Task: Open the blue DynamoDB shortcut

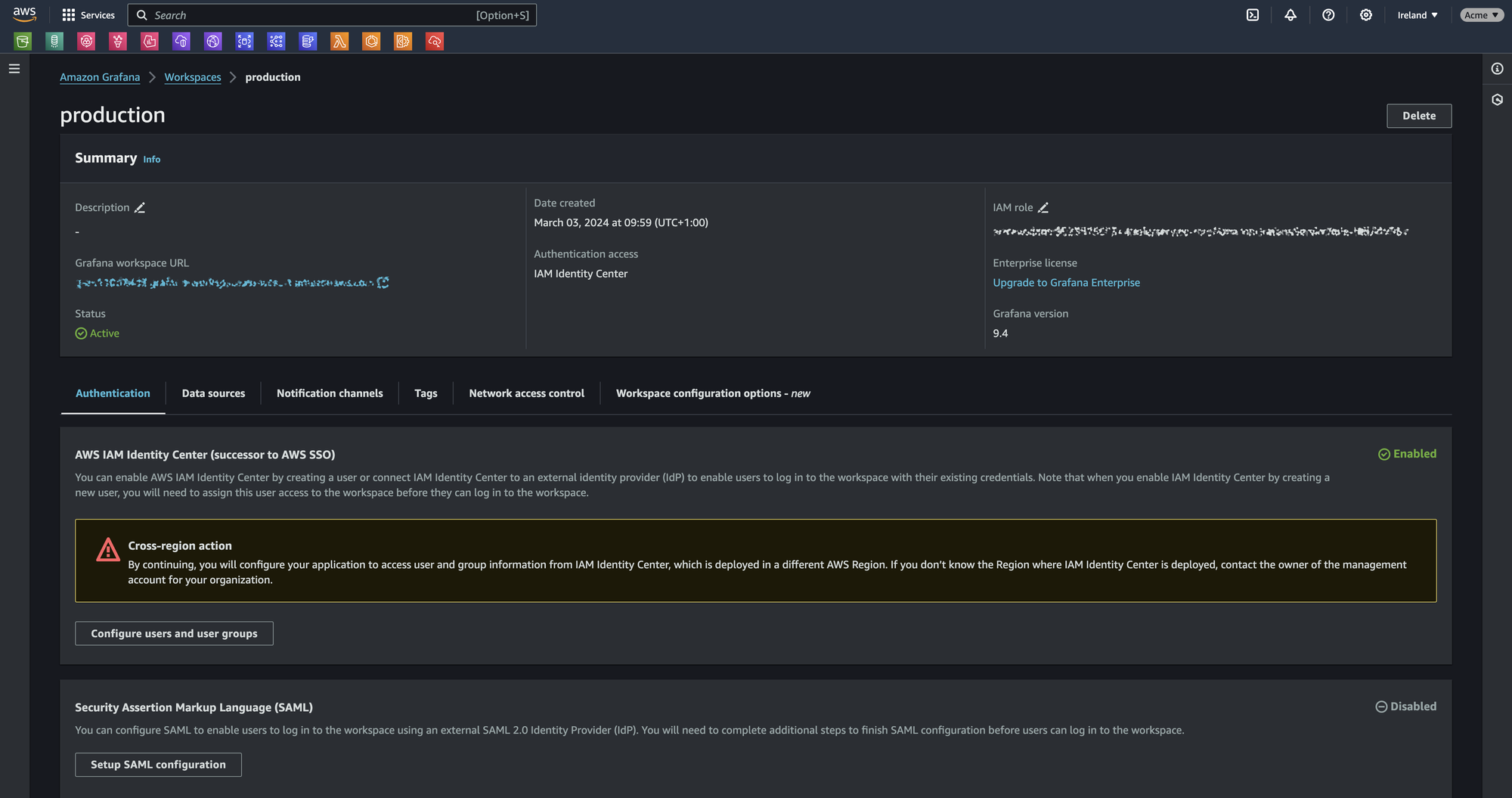Action: point(308,42)
